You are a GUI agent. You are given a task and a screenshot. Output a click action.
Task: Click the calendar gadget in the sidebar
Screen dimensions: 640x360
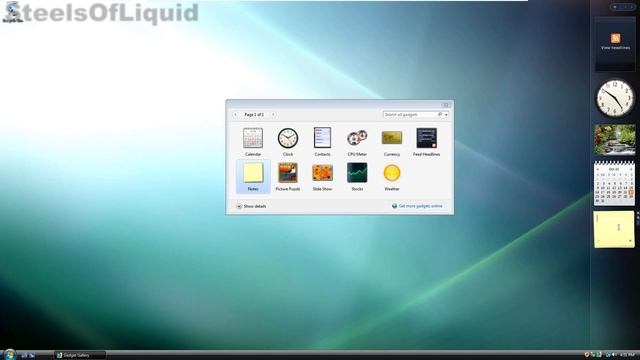tap(614, 183)
